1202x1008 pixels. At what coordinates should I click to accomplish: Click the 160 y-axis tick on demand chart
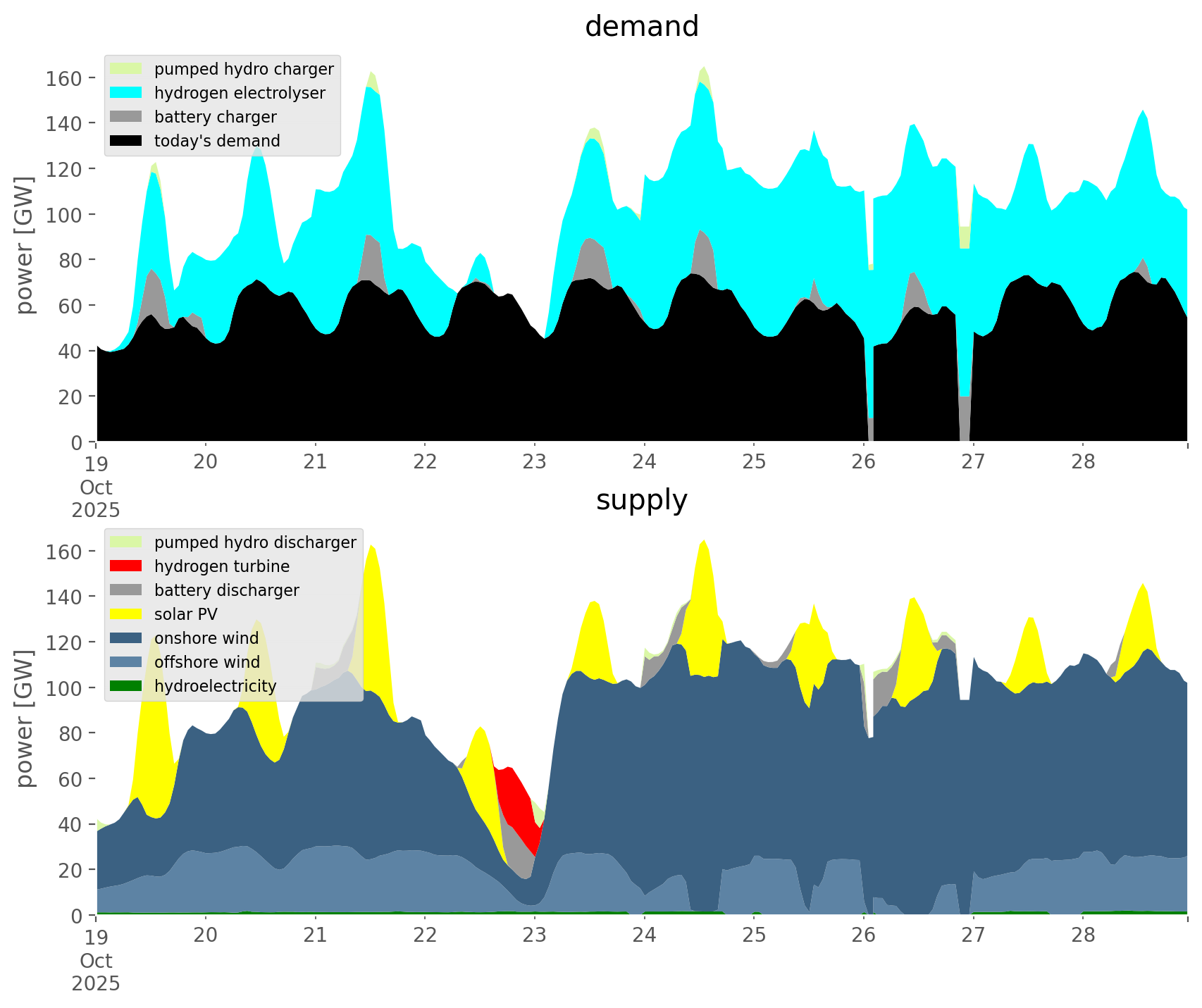(x=63, y=78)
